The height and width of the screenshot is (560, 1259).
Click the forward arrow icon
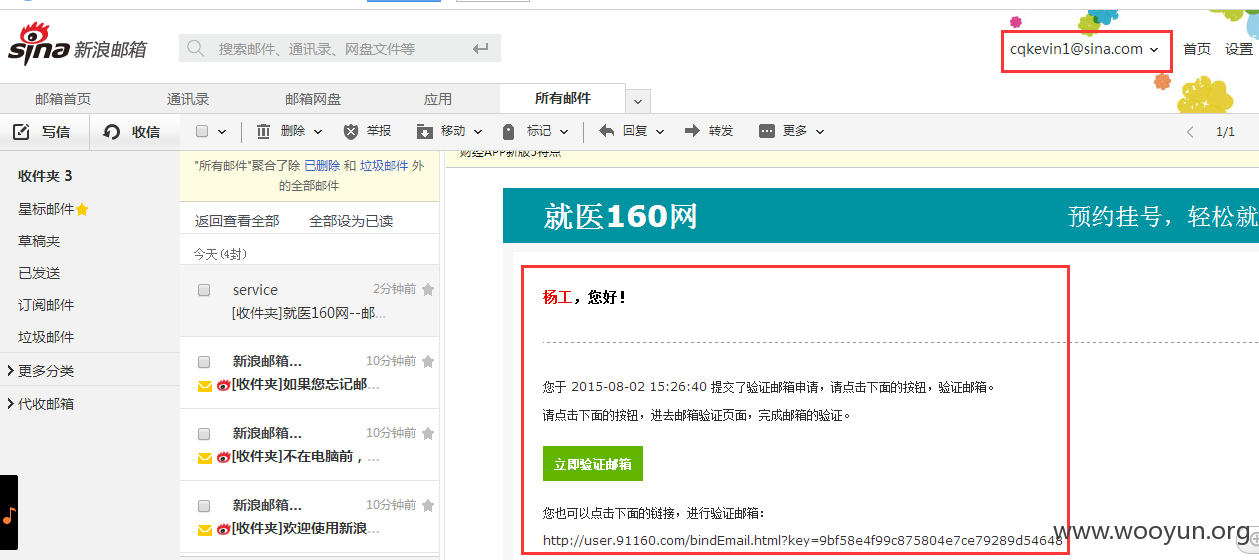692,131
